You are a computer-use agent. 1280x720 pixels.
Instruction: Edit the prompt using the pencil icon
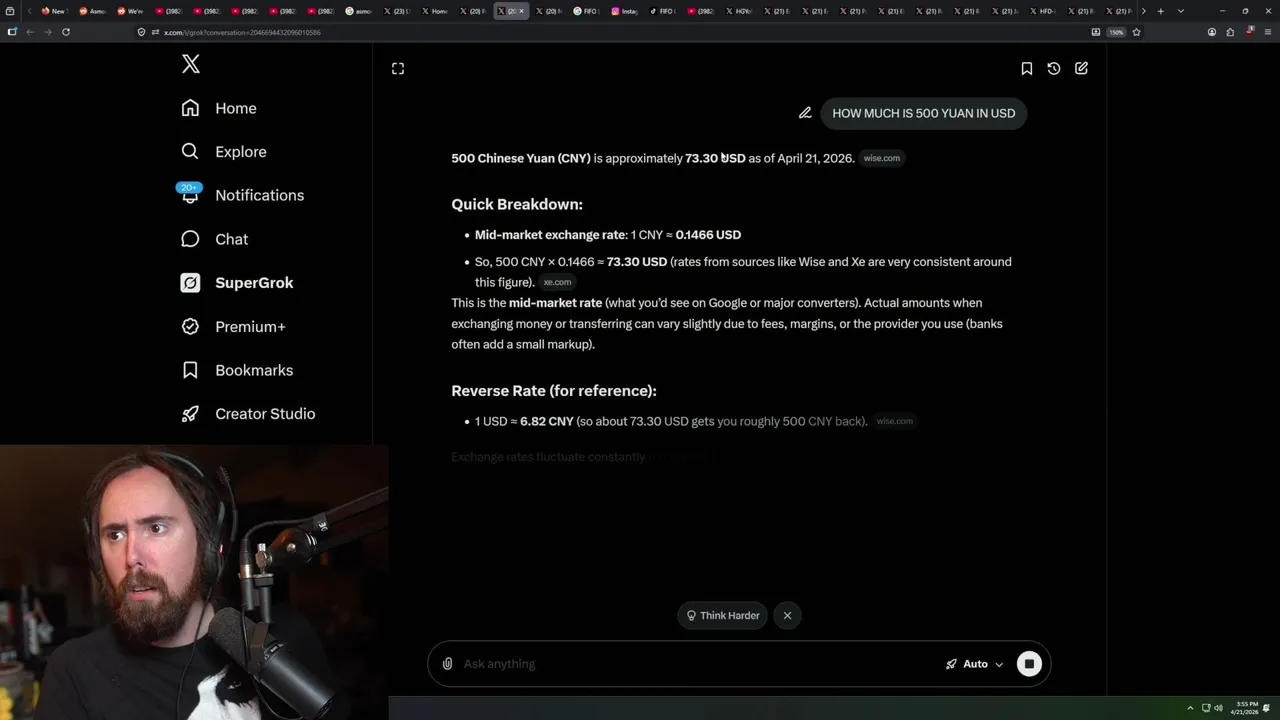(805, 113)
